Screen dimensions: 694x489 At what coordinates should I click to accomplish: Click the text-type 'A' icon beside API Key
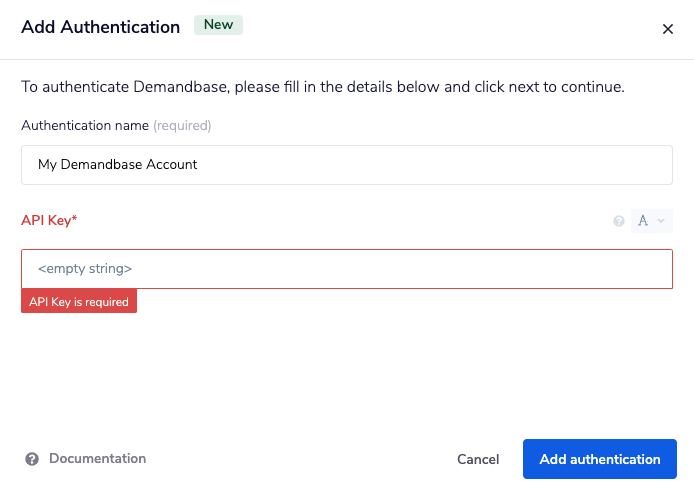coord(643,221)
